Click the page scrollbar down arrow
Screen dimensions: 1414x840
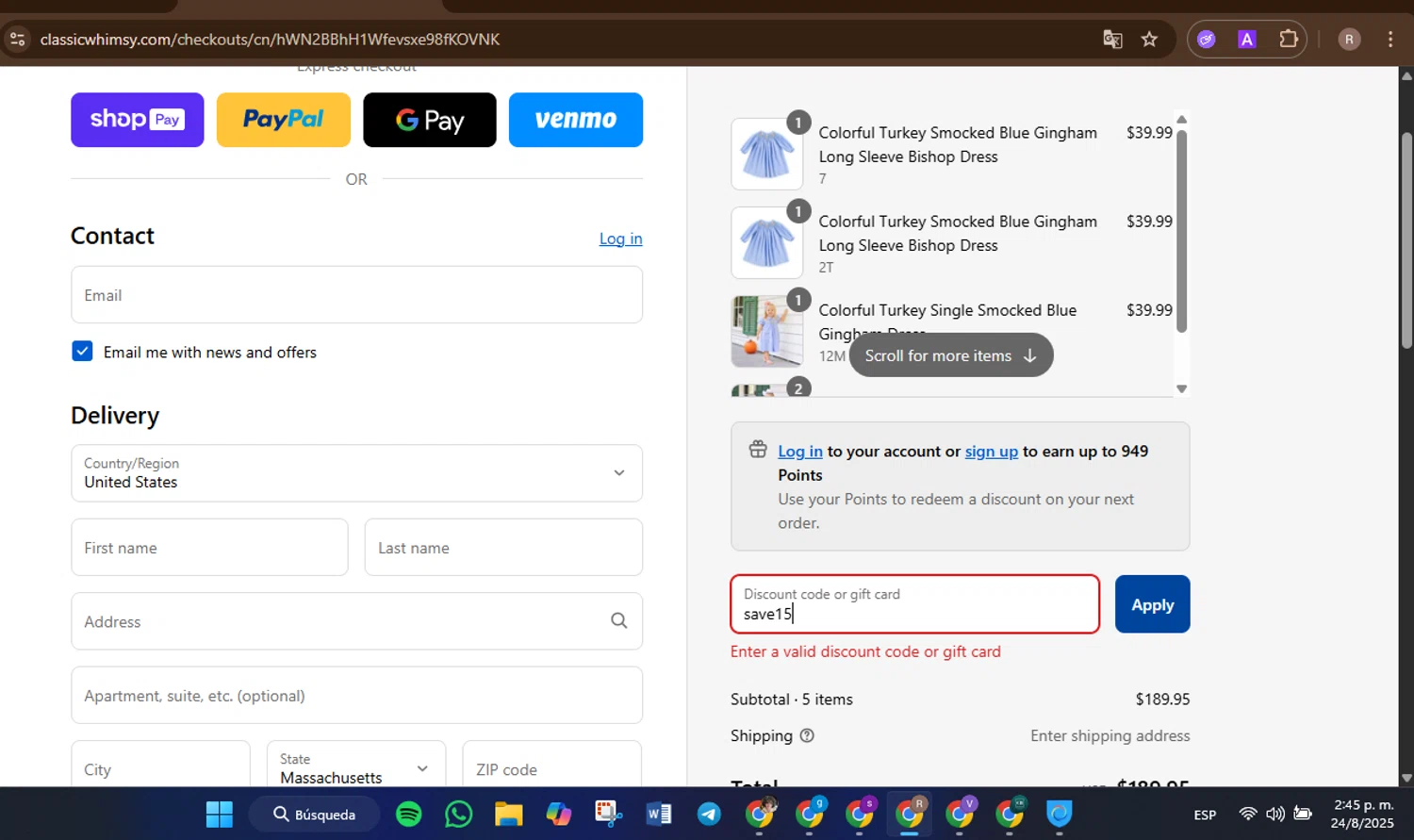(1406, 779)
